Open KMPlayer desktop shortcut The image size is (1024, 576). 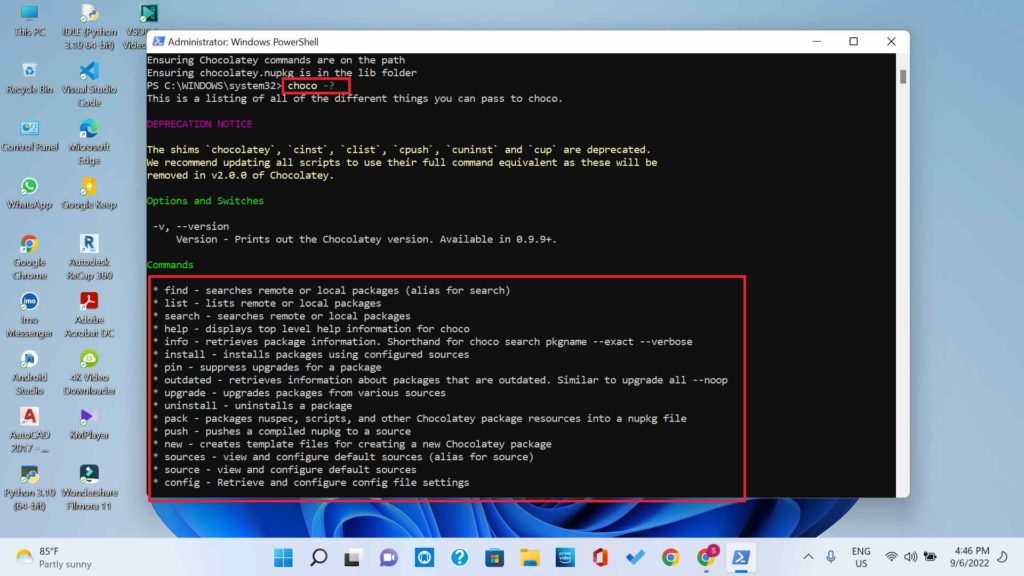(x=89, y=423)
